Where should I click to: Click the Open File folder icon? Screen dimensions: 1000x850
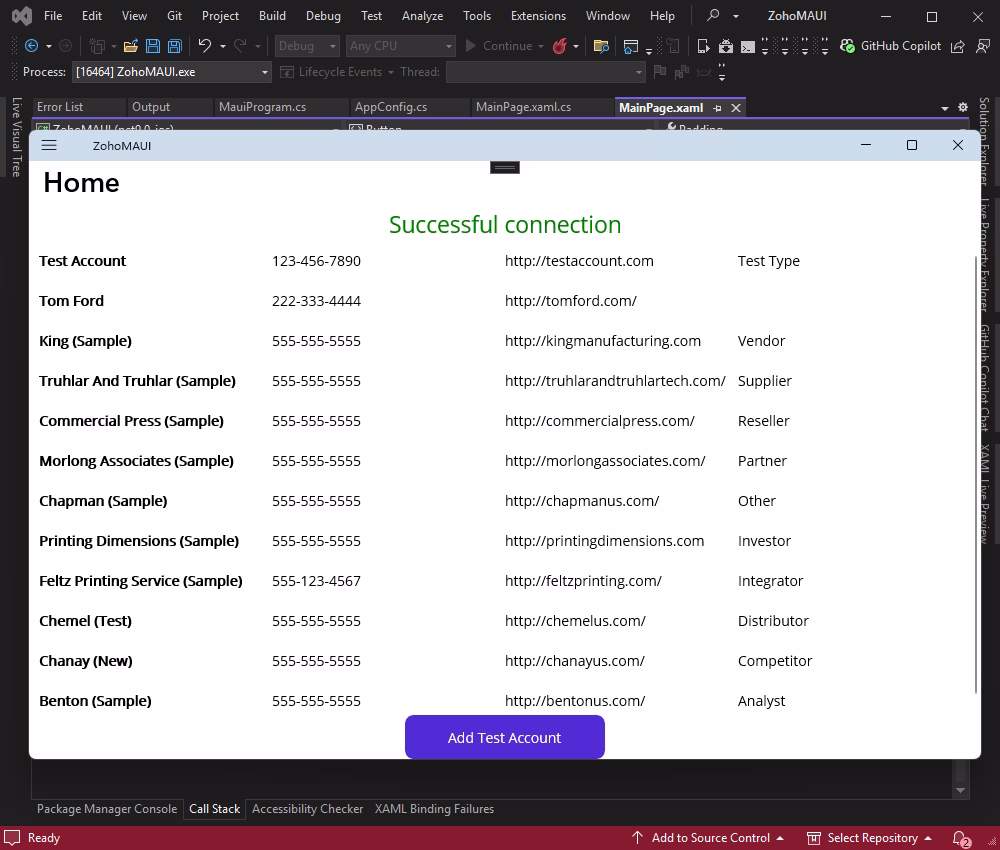tap(131, 46)
